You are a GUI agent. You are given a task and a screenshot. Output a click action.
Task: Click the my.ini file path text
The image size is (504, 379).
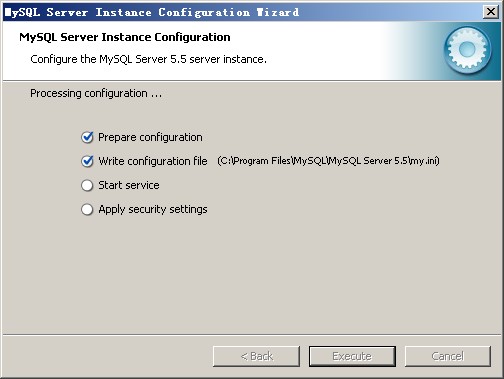tap(328, 161)
